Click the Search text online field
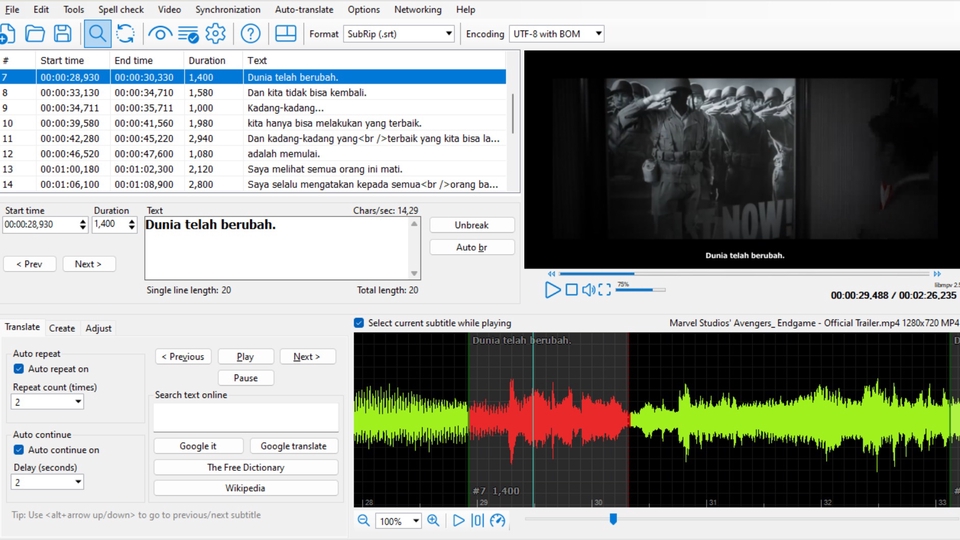 (246, 417)
